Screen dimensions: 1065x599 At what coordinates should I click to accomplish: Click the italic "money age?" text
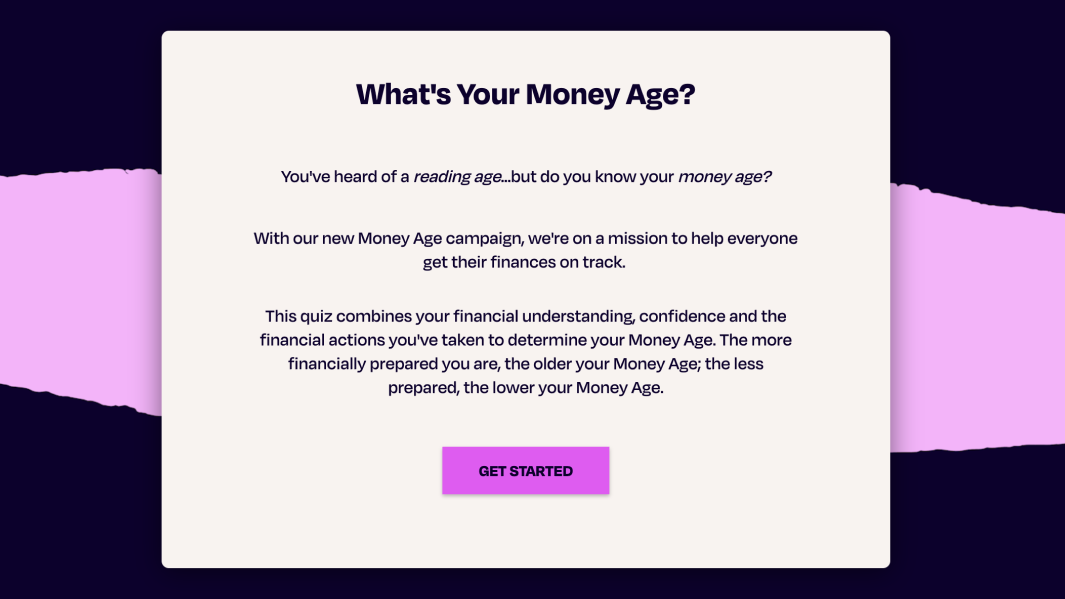pos(725,176)
